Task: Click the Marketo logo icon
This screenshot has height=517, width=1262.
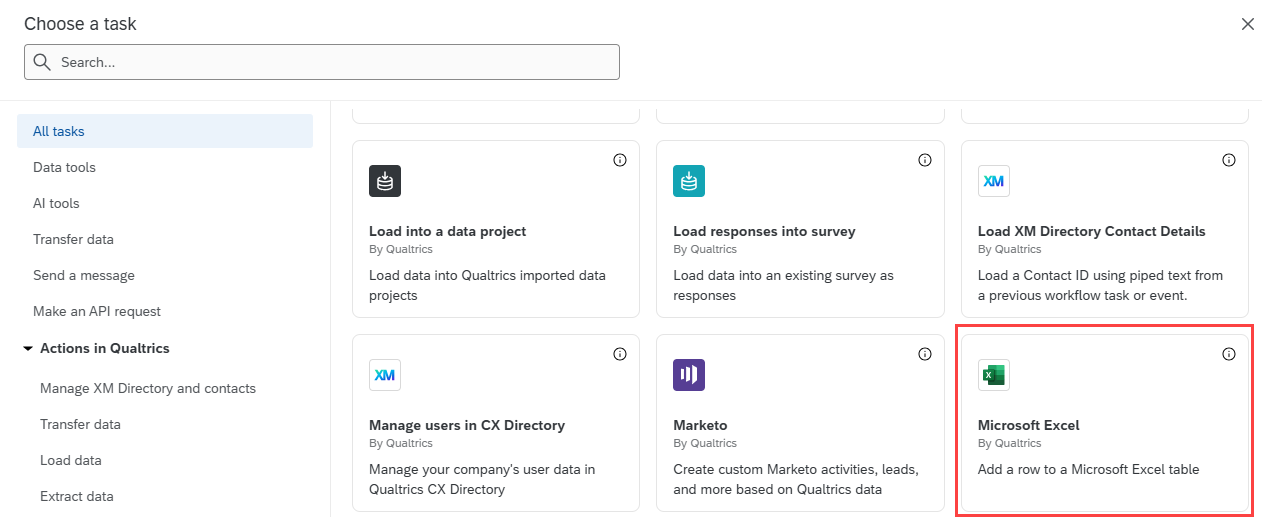Action: 689,375
